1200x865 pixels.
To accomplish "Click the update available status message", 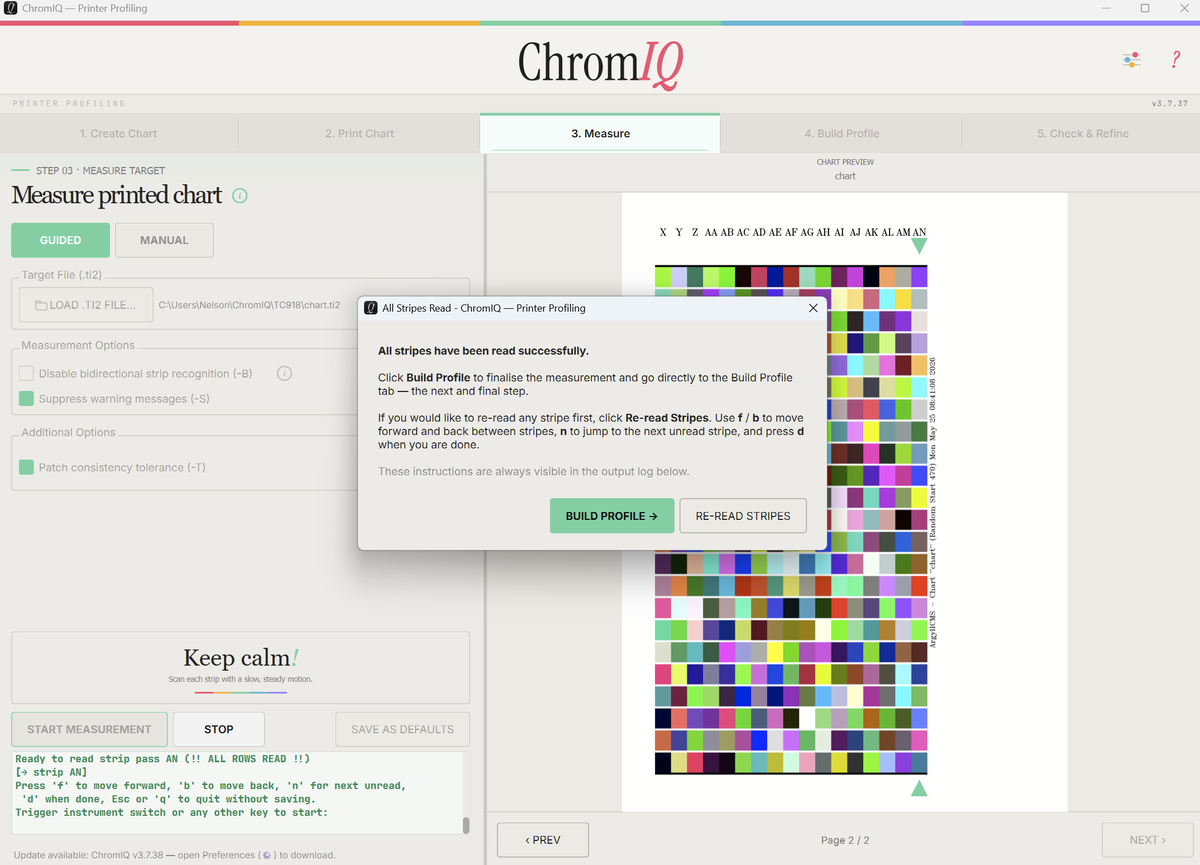I will [x=175, y=855].
